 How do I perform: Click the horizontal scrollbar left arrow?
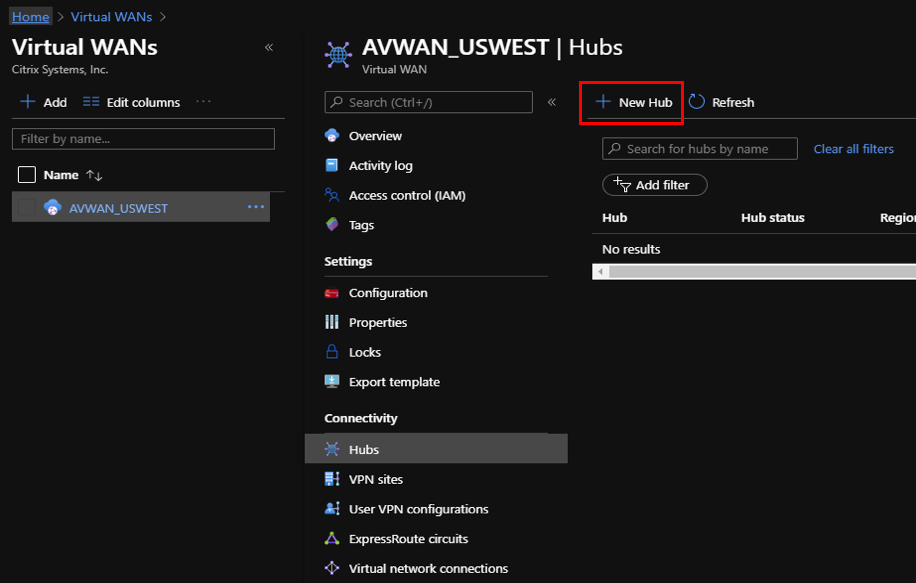pyautogui.click(x=600, y=272)
